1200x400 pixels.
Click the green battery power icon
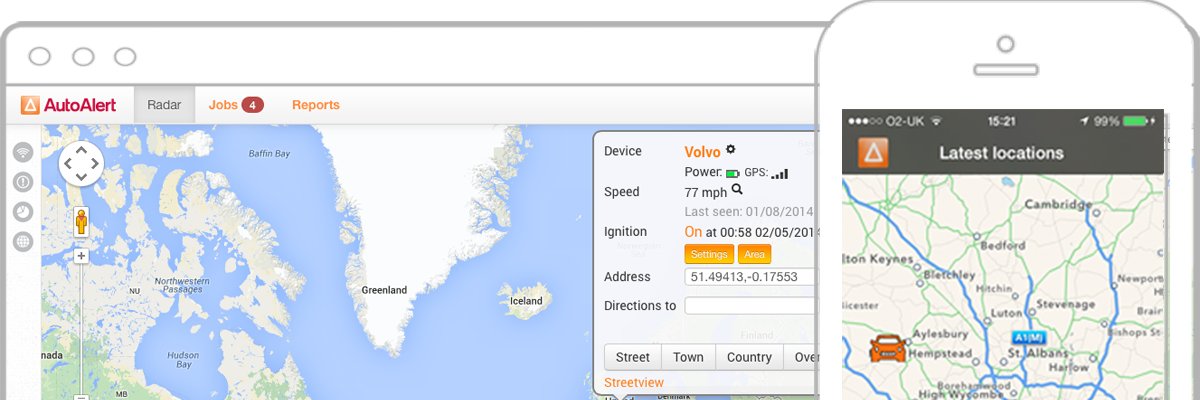[732, 173]
